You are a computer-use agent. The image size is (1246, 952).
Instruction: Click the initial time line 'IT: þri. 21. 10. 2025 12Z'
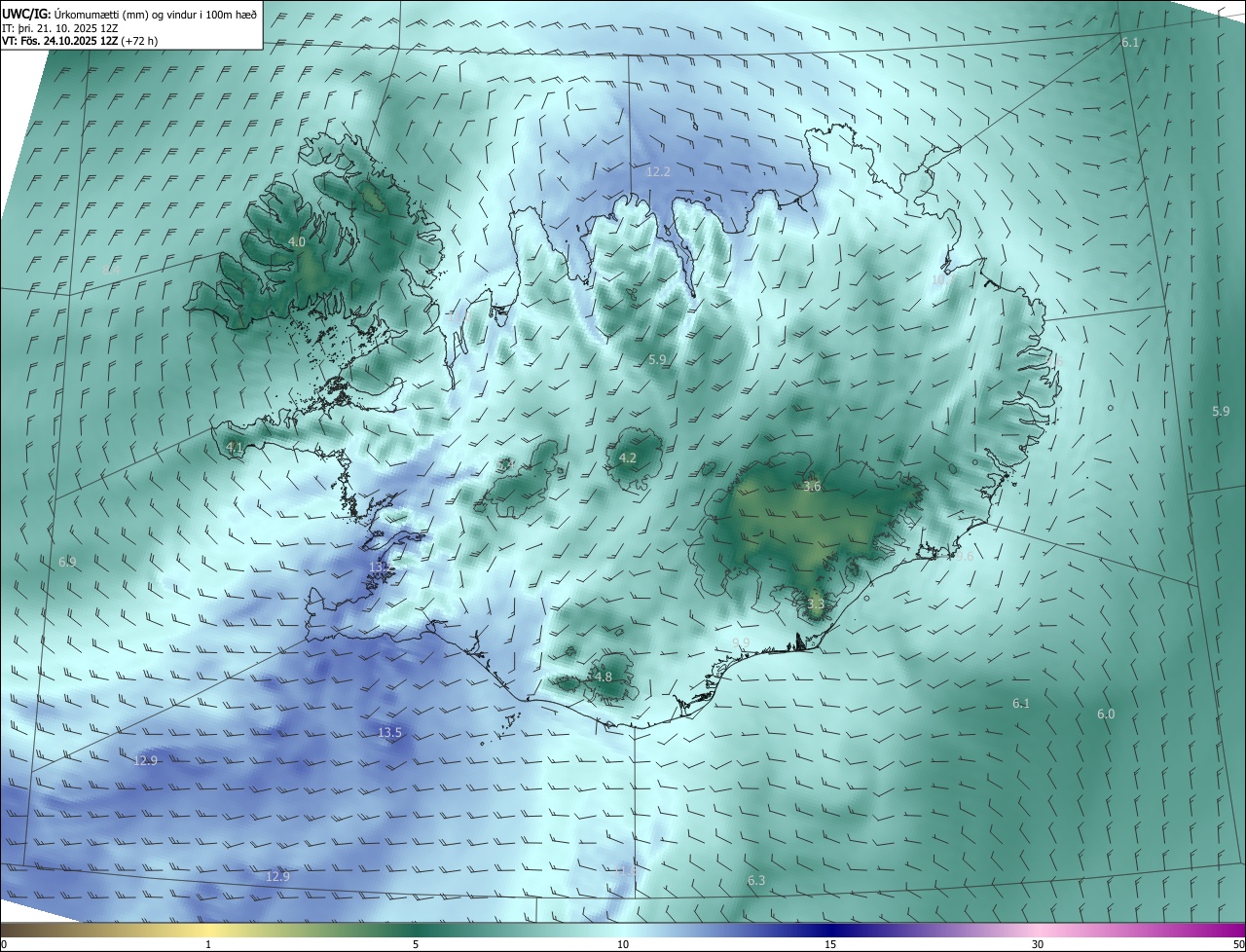pos(62,28)
